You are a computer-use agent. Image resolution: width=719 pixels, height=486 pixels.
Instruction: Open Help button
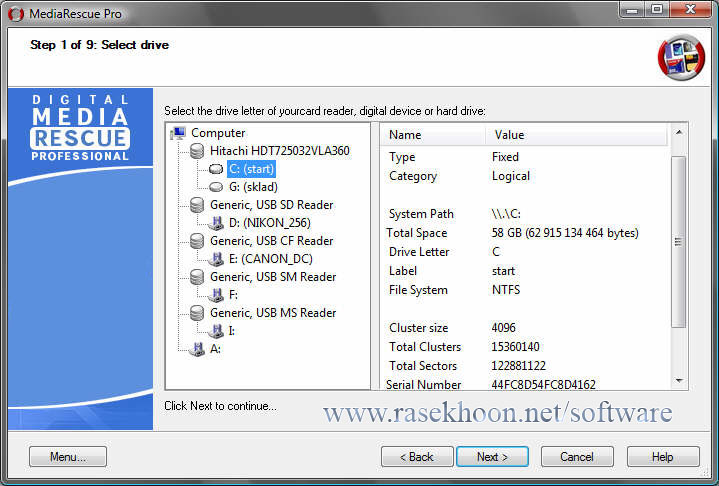(x=663, y=457)
